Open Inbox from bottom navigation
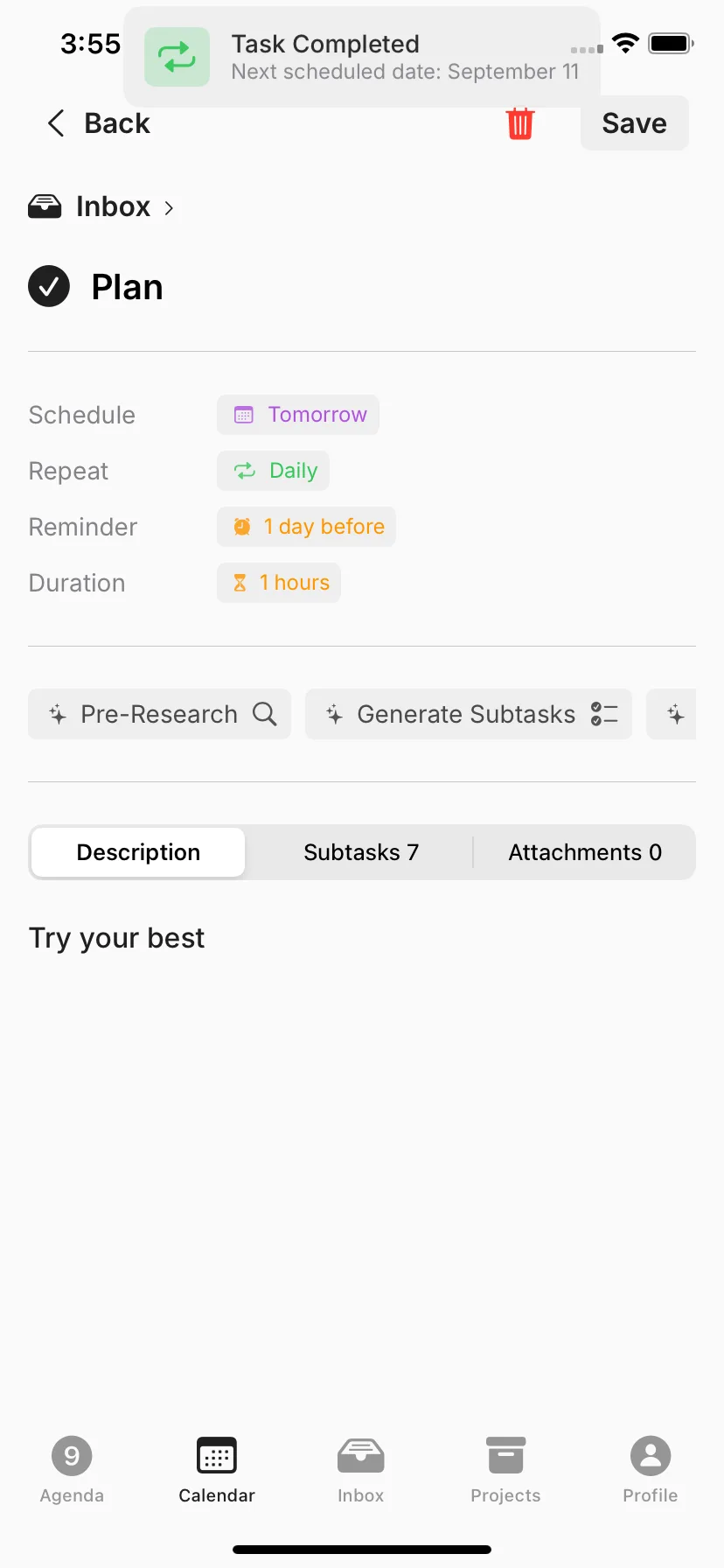Image resolution: width=724 pixels, height=1568 pixels. click(361, 1456)
